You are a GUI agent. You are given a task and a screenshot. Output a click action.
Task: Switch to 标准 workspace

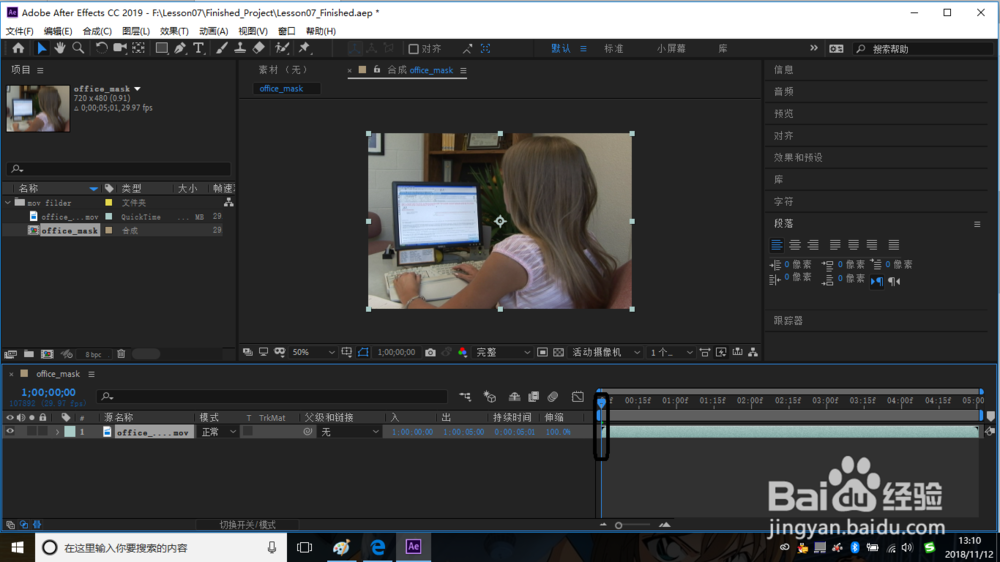tap(614, 49)
